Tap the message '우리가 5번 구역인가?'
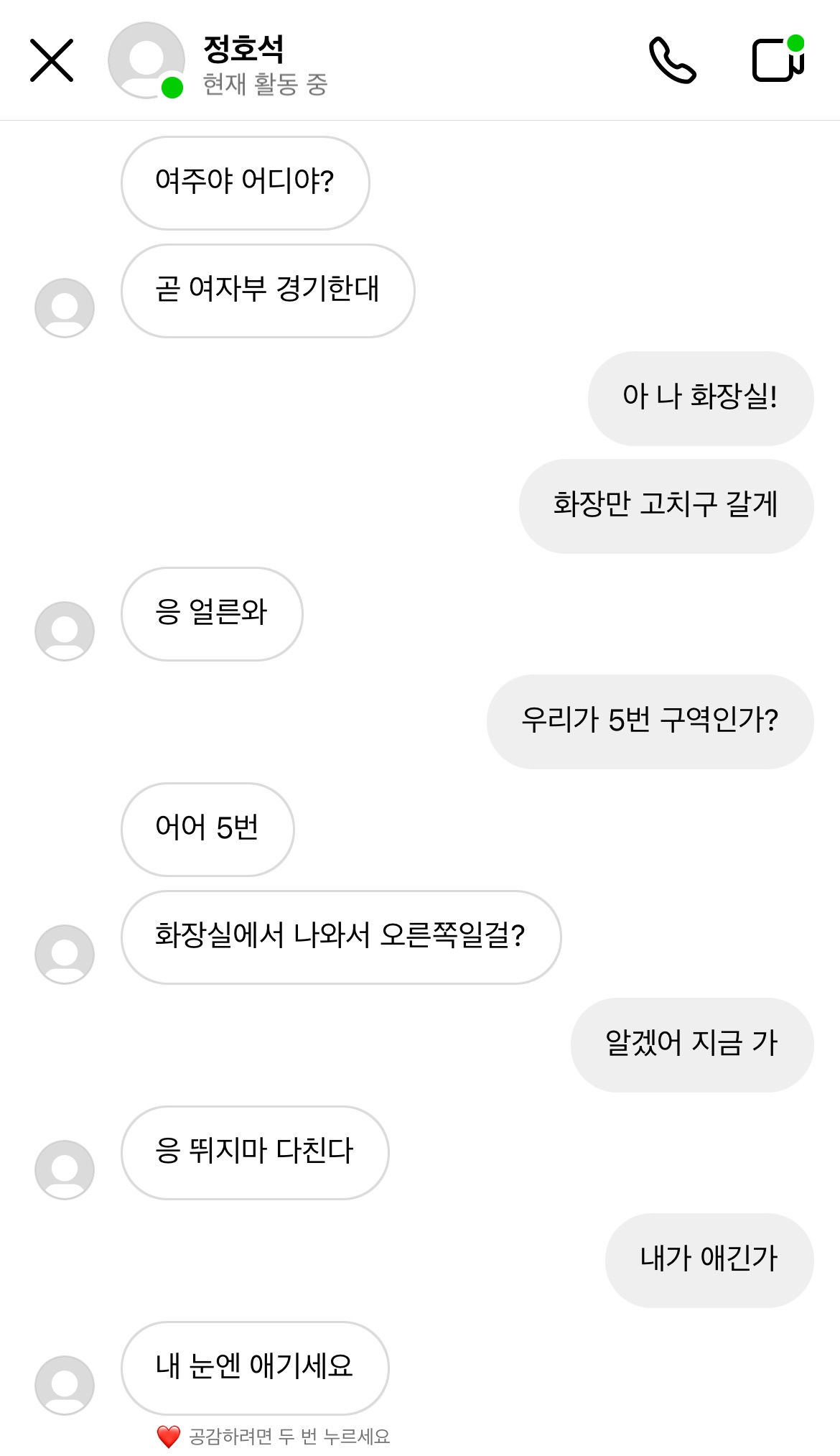Viewport: 840px width, 1456px height. click(650, 721)
